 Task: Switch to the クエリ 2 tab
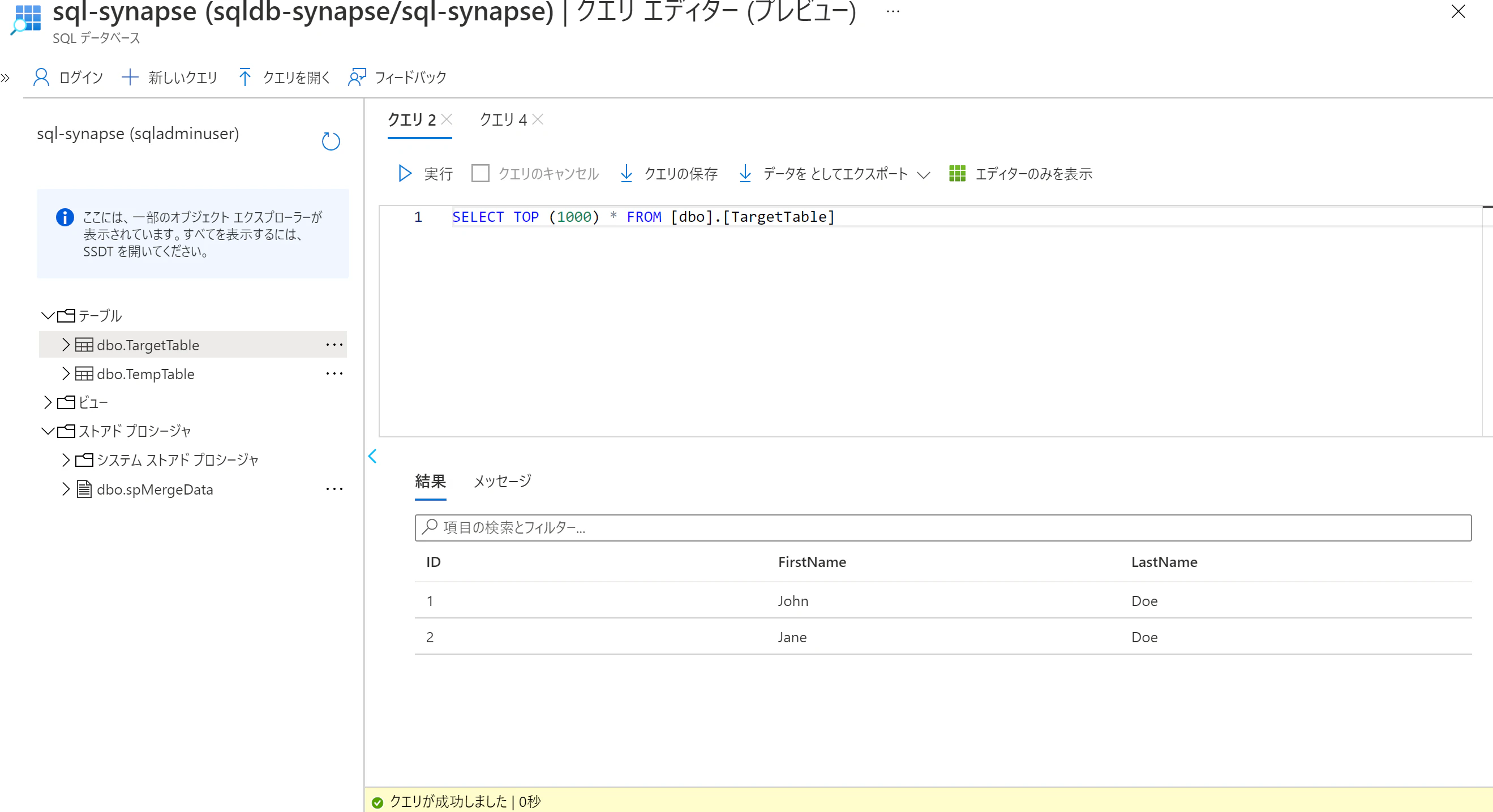pyautogui.click(x=411, y=120)
